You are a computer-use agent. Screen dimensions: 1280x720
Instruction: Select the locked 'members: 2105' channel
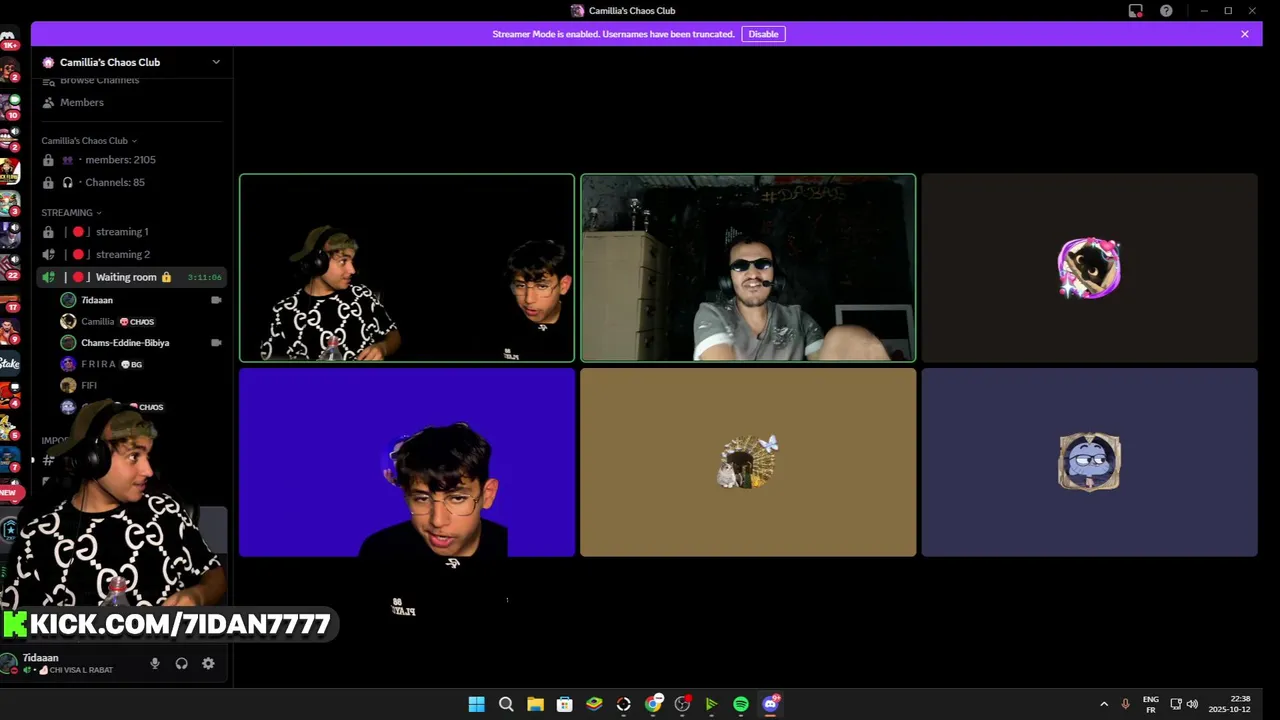click(x=131, y=160)
